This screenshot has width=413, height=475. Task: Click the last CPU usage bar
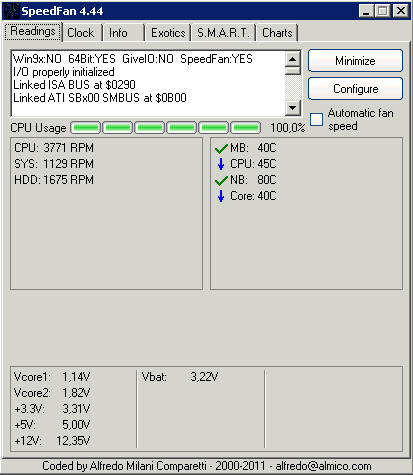click(246, 128)
